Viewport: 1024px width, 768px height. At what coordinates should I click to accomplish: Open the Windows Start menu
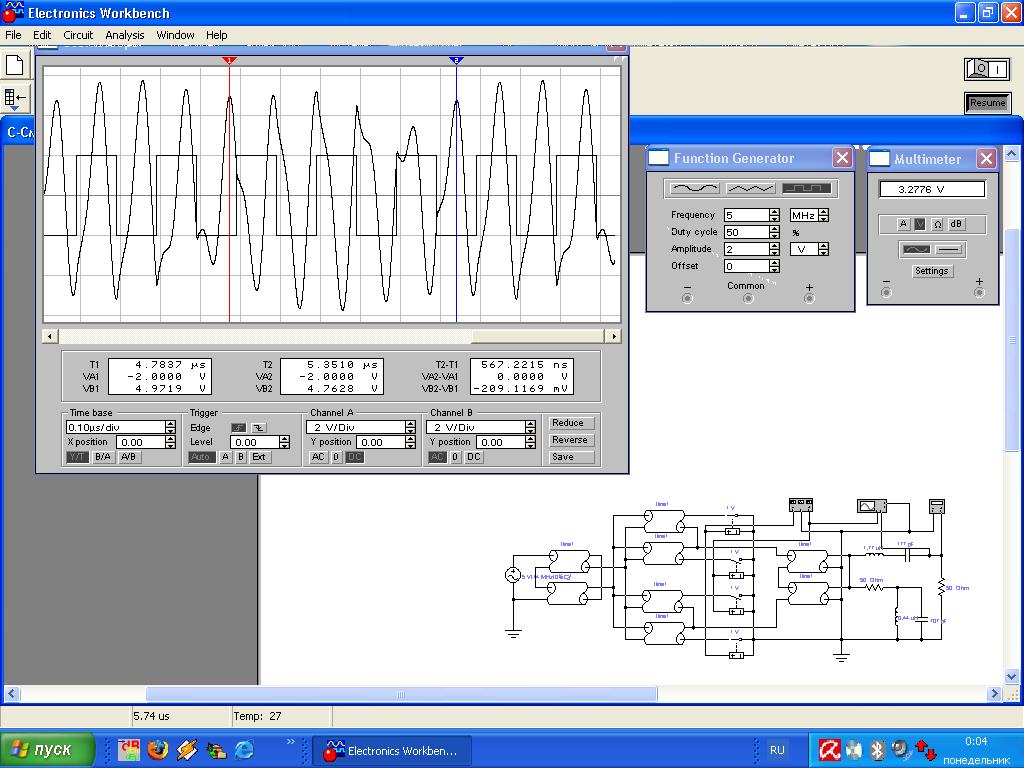pyautogui.click(x=48, y=750)
